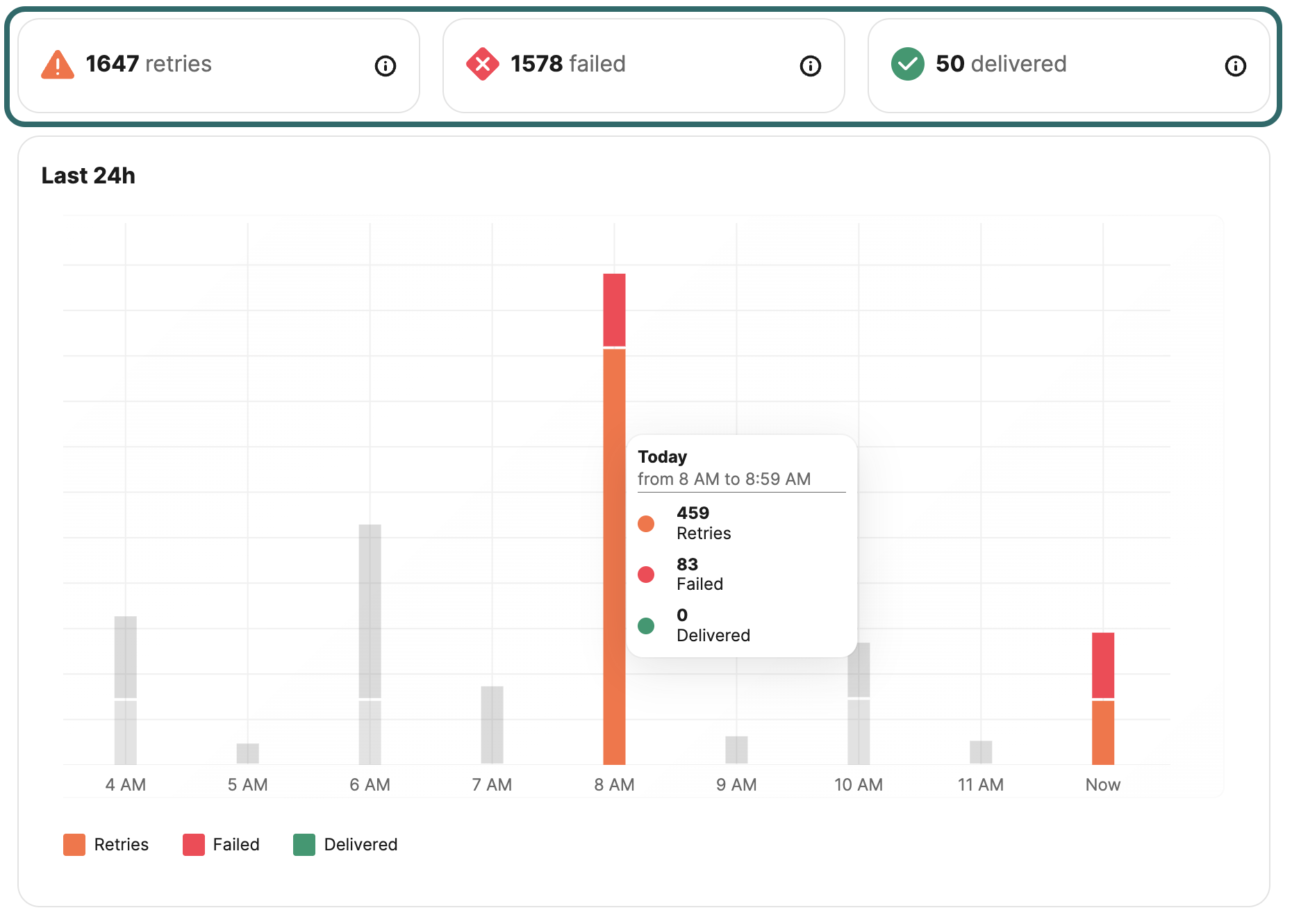
Task: Click the orange Retries dot in tooltip
Action: pyautogui.click(x=647, y=523)
